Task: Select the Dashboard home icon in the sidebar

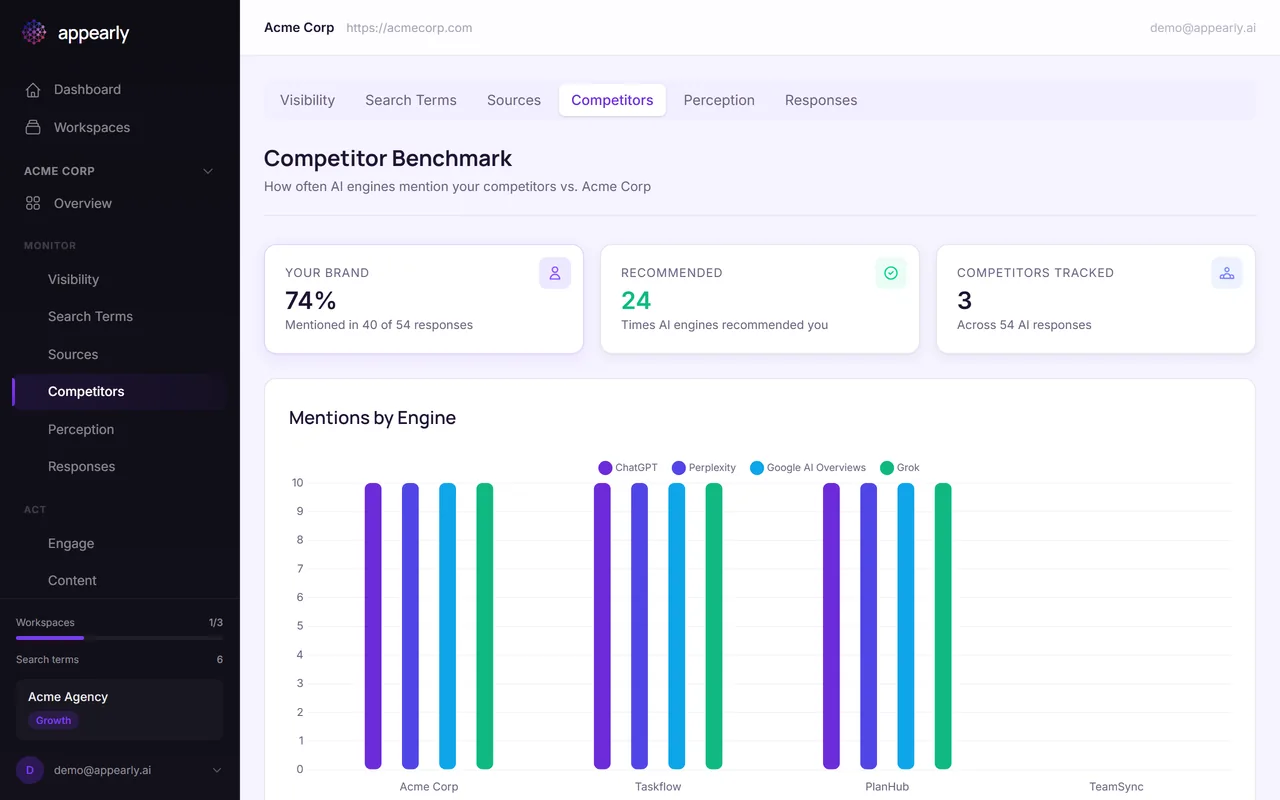Action: tap(33, 89)
